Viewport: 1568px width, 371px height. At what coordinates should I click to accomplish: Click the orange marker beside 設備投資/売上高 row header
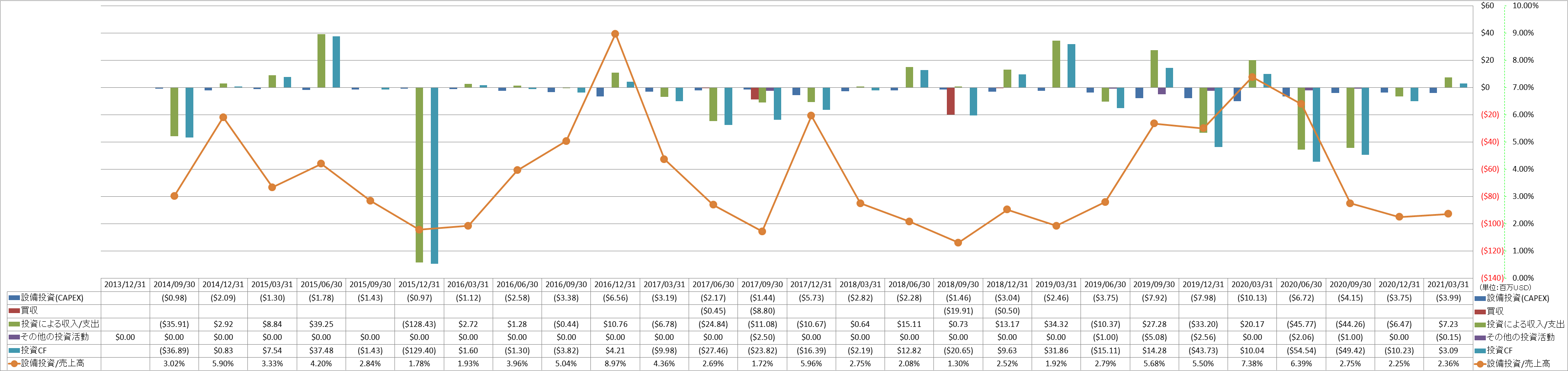[x=14, y=364]
